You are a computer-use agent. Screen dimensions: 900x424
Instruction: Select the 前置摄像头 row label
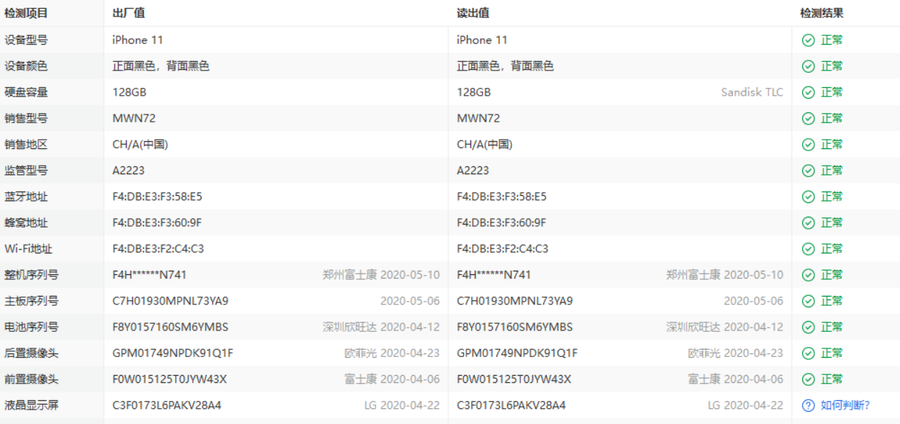32,379
